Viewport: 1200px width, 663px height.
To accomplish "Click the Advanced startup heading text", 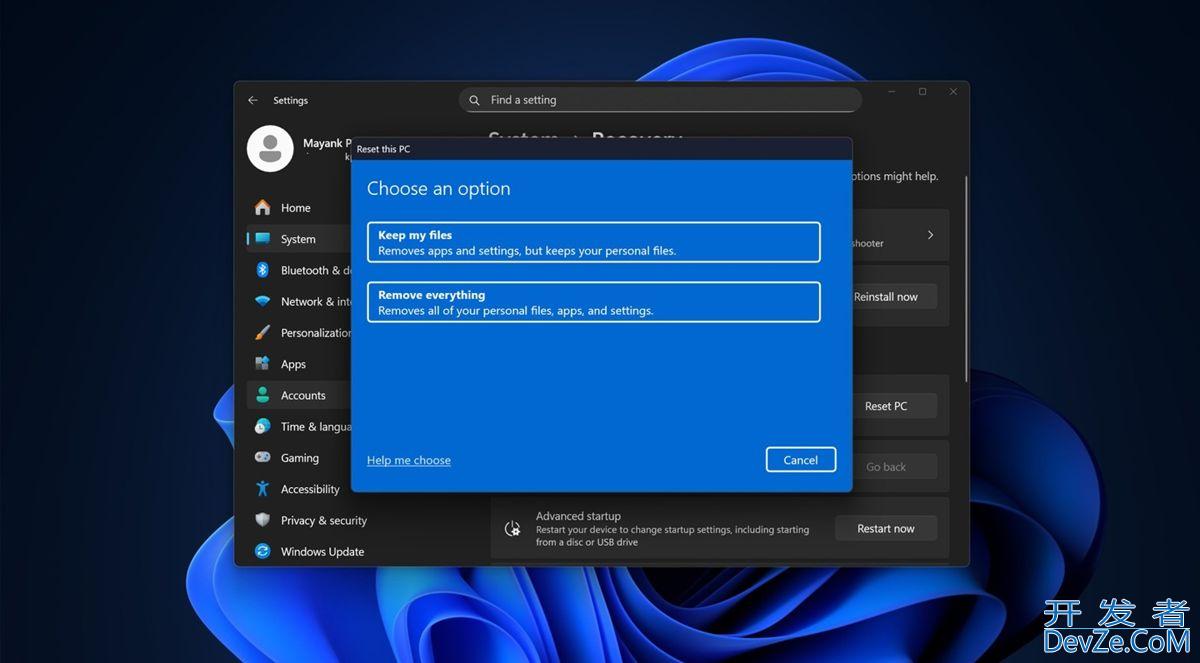I will [578, 516].
